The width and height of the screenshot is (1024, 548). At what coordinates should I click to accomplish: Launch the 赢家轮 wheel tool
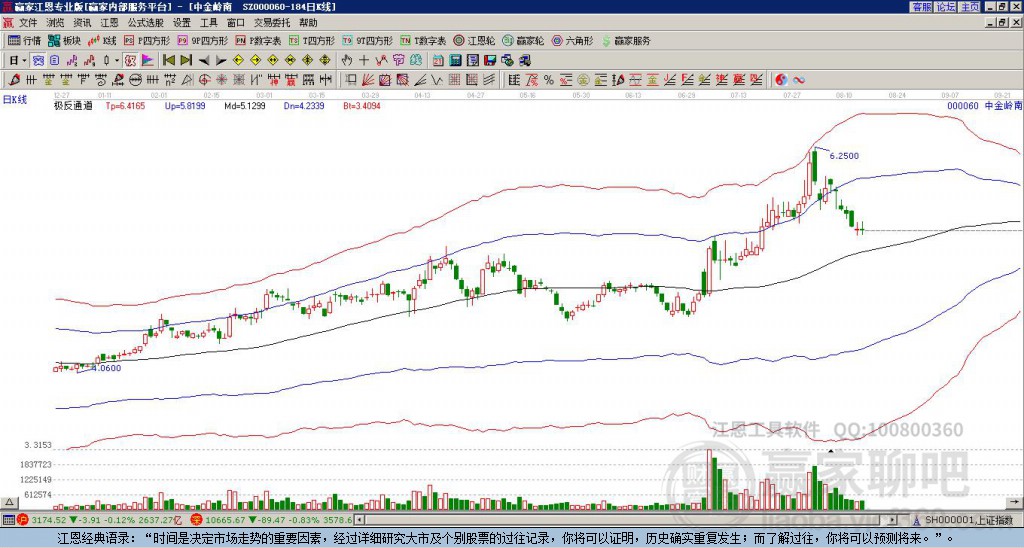click(523, 40)
